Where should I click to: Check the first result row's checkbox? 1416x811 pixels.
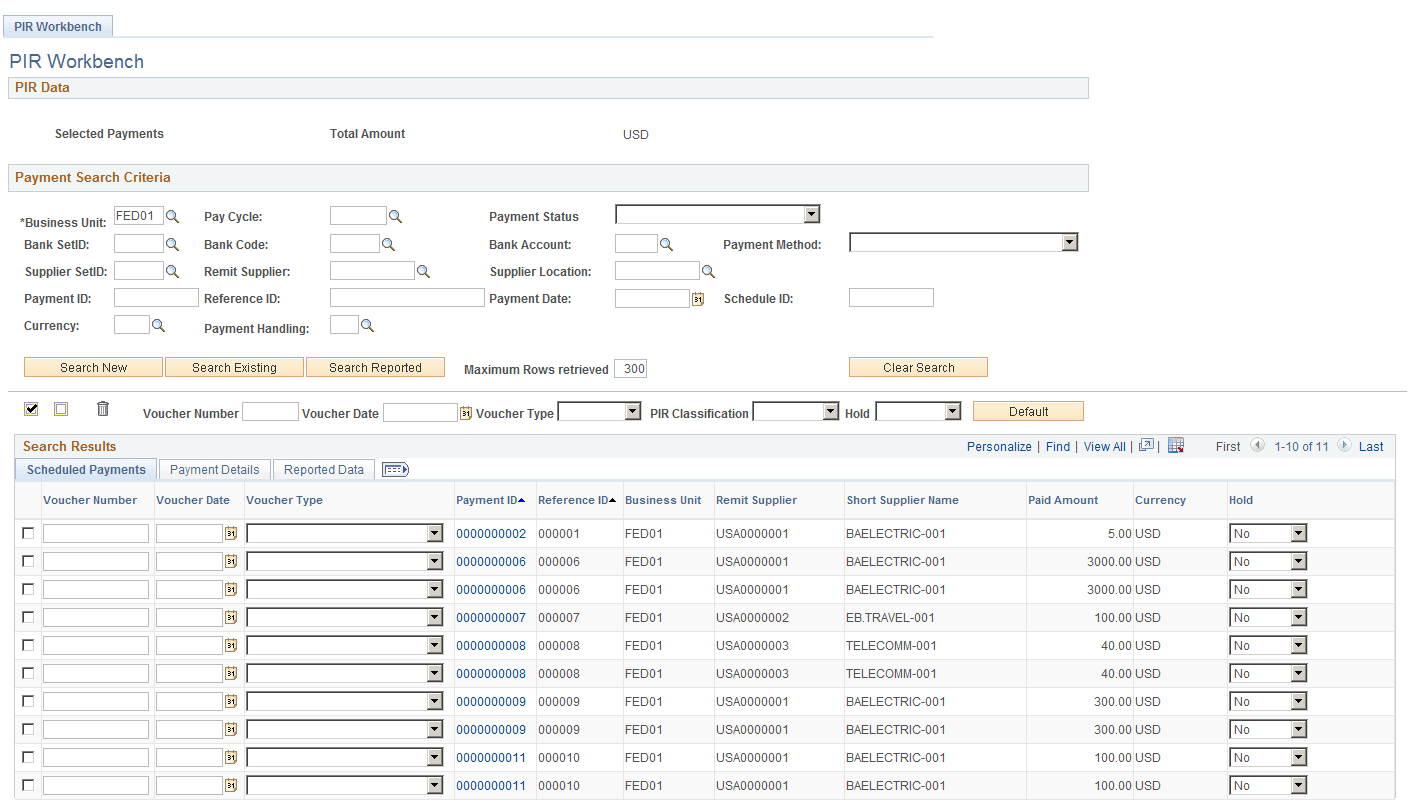[x=27, y=533]
